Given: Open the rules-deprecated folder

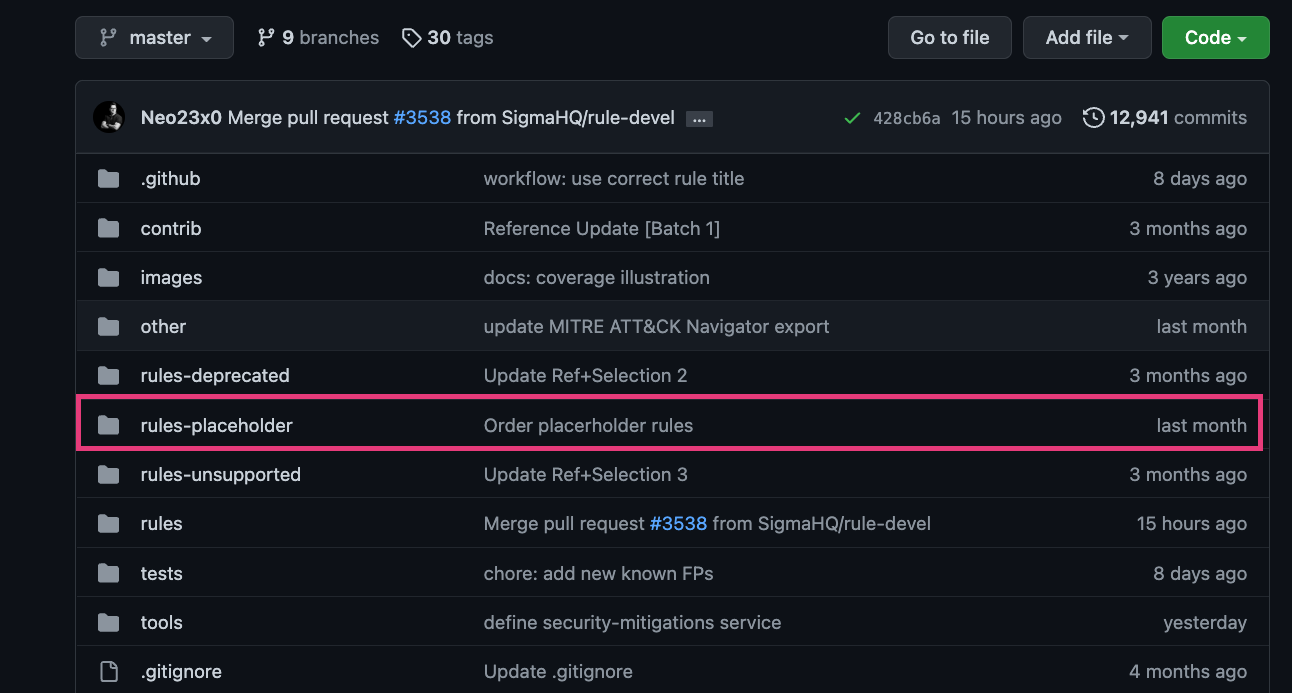Looking at the screenshot, I should 214,375.
